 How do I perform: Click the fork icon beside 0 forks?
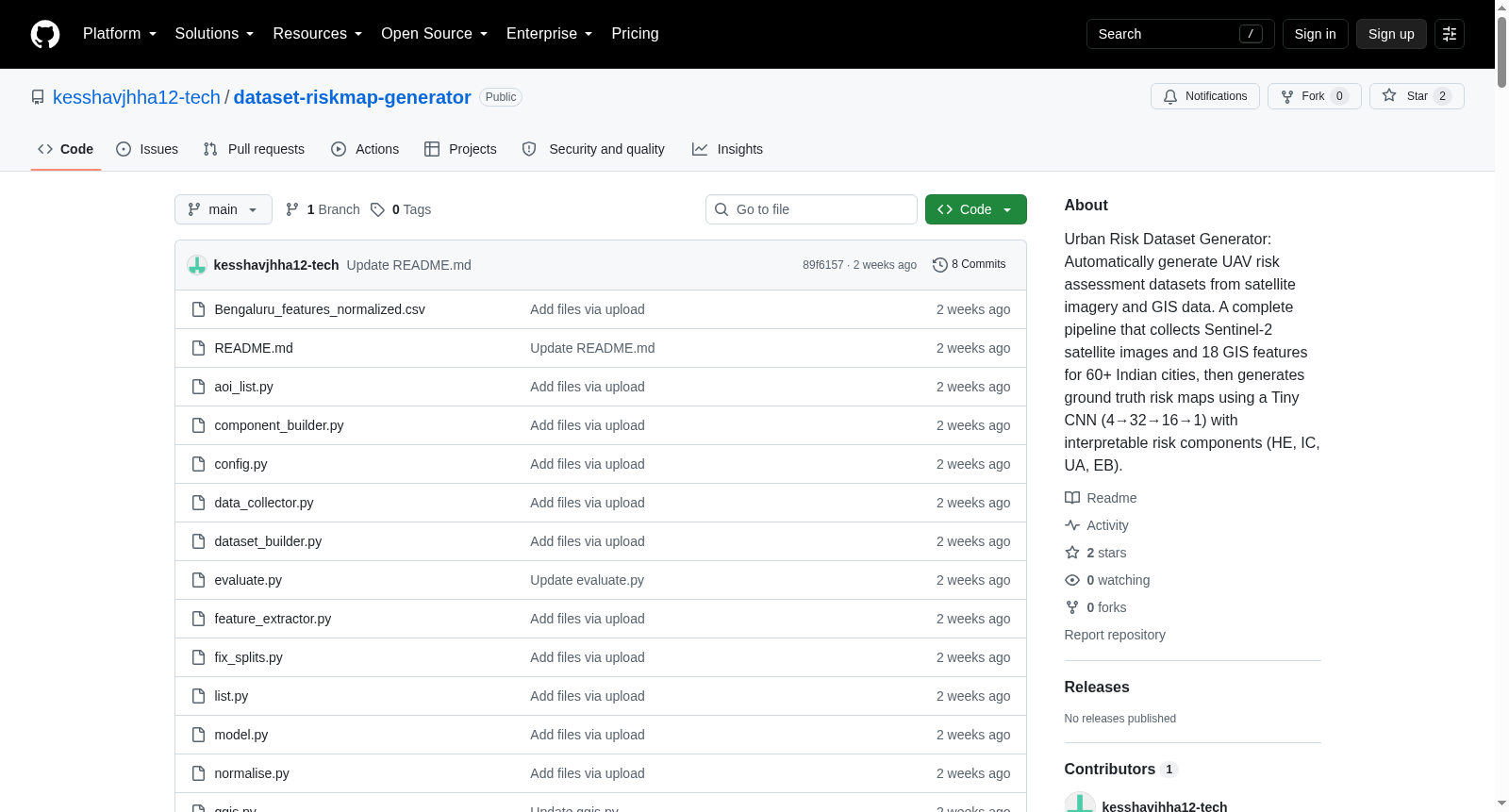pos(1072,607)
